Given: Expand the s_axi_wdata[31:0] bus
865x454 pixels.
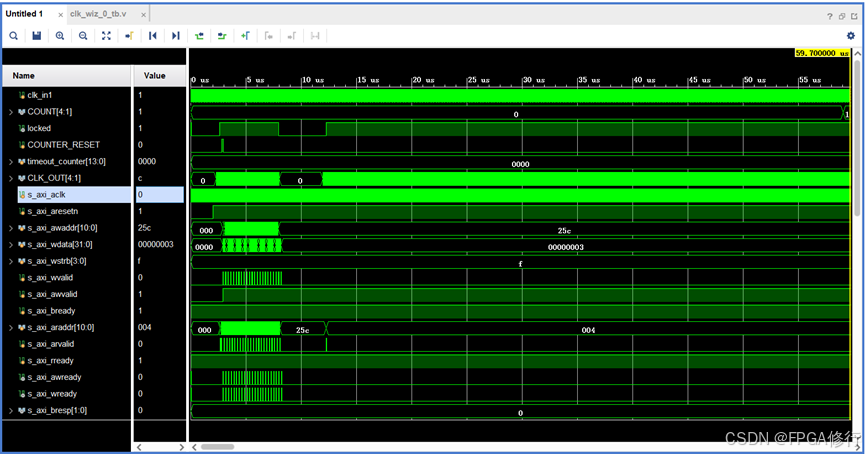Looking at the screenshot, I should pos(10,244).
